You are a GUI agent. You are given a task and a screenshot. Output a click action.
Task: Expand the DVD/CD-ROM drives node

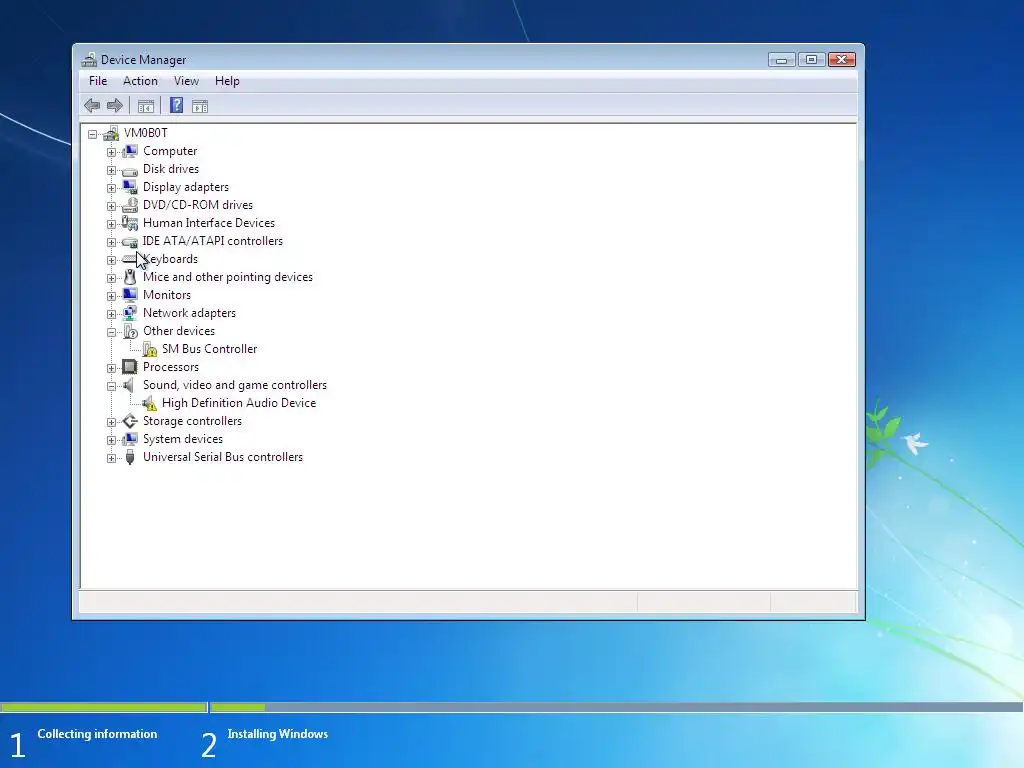click(x=111, y=206)
